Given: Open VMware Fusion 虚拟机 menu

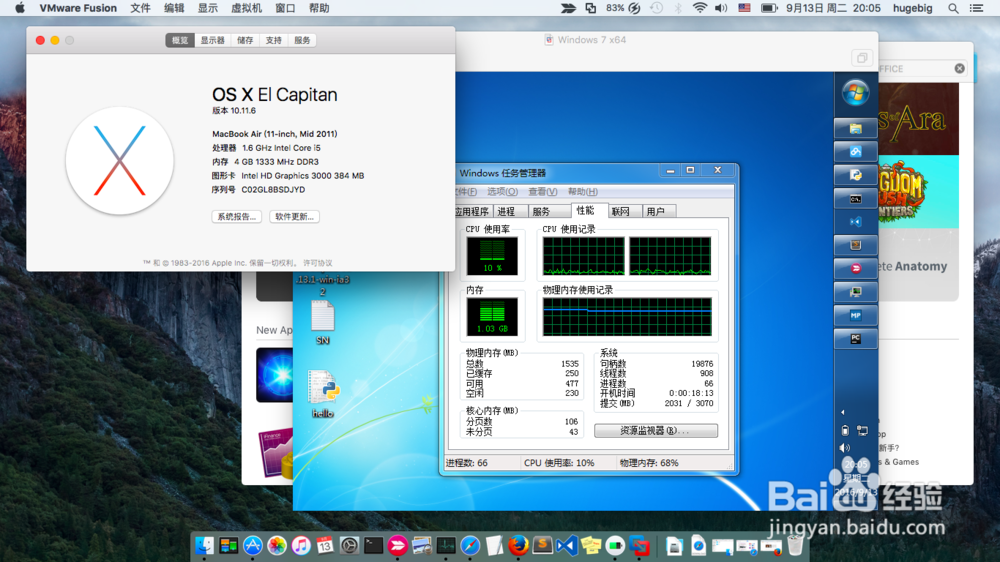Looking at the screenshot, I should [x=246, y=8].
